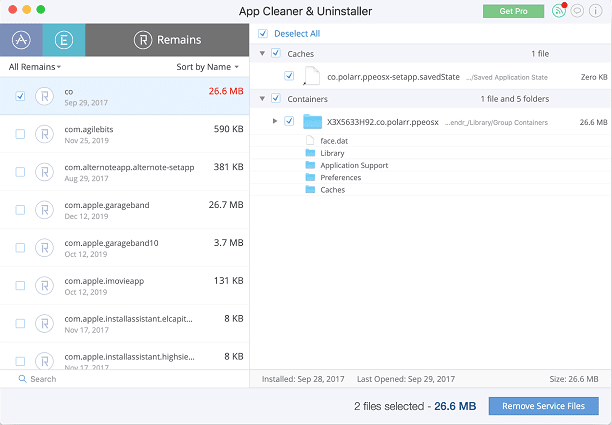Check the com.apple.garageband checkbox
612x425 pixels.
pos(20,210)
